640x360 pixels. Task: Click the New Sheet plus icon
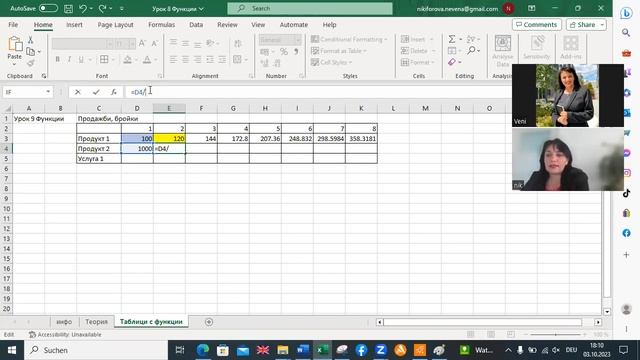[x=209, y=322]
